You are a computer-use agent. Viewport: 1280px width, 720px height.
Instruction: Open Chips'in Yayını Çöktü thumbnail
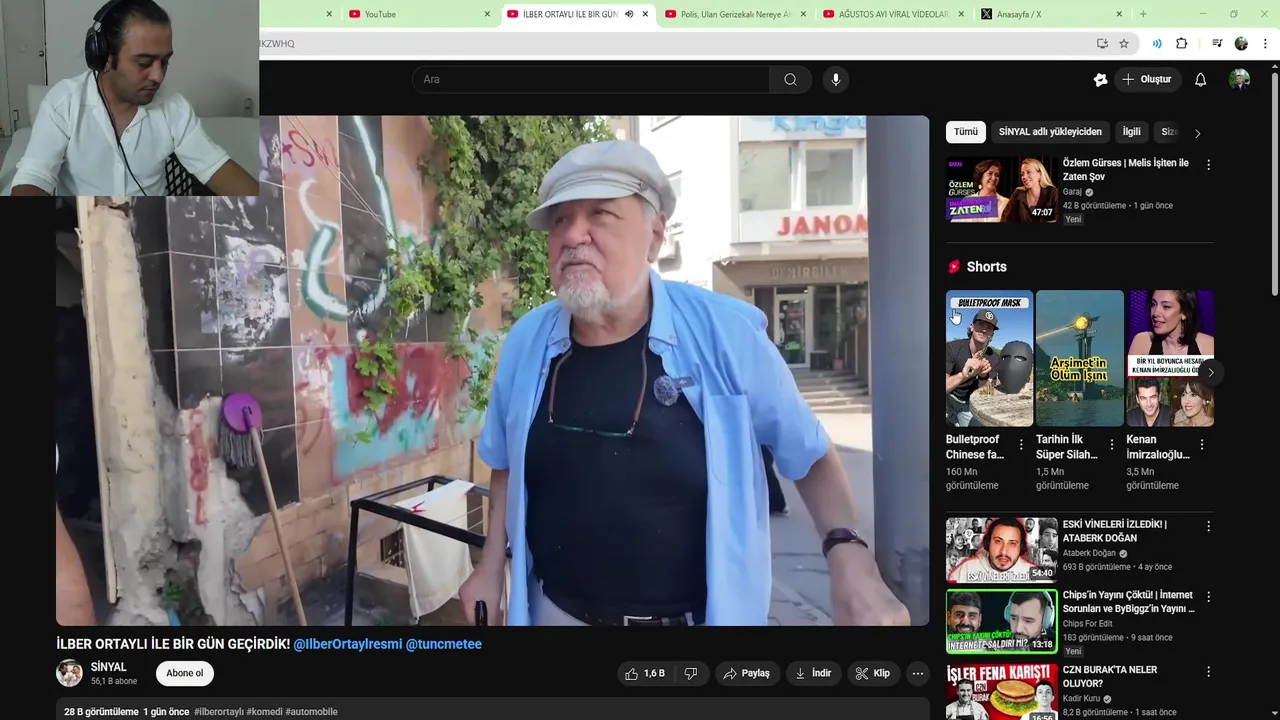(x=1001, y=621)
